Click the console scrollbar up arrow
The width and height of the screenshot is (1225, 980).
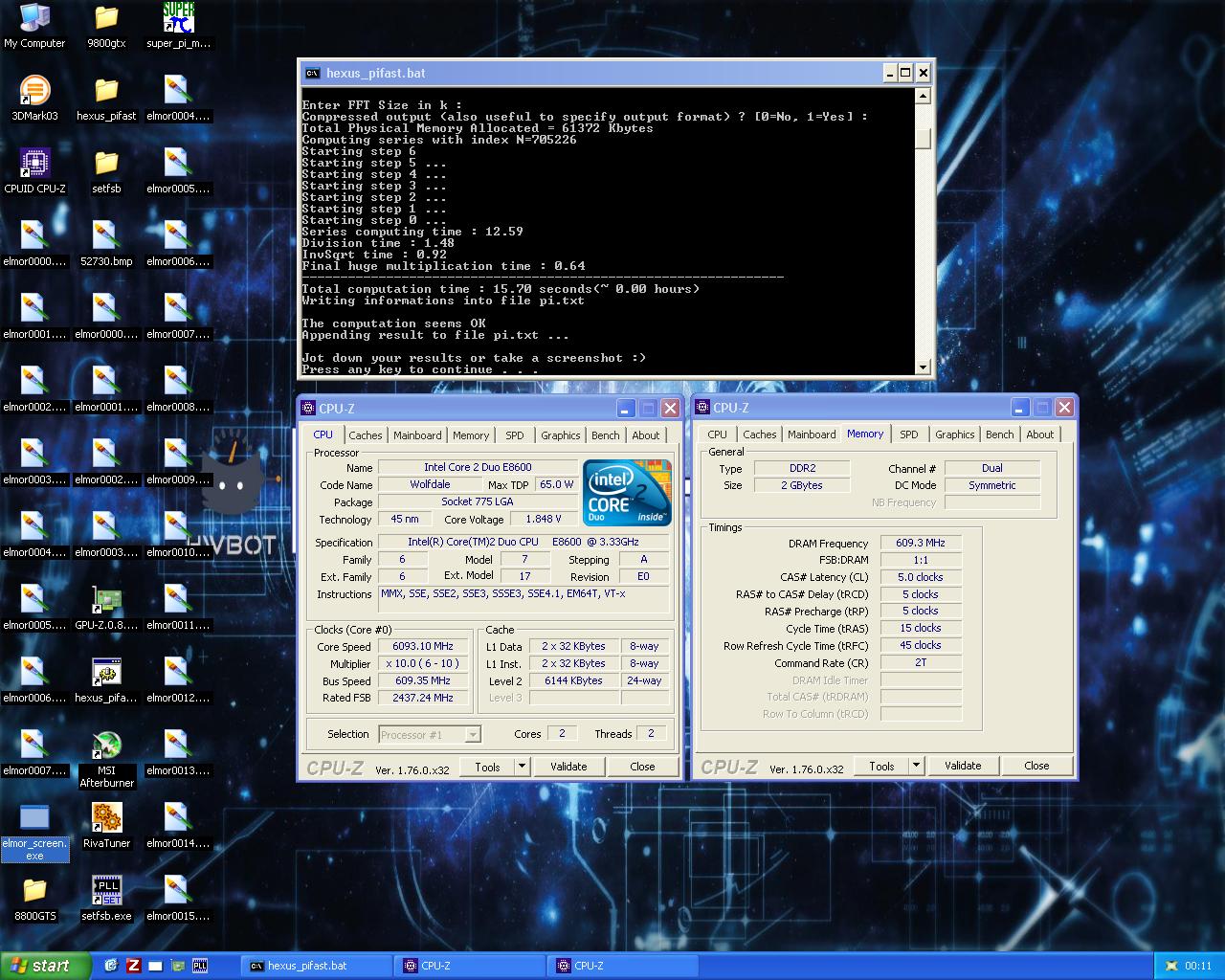pos(923,96)
